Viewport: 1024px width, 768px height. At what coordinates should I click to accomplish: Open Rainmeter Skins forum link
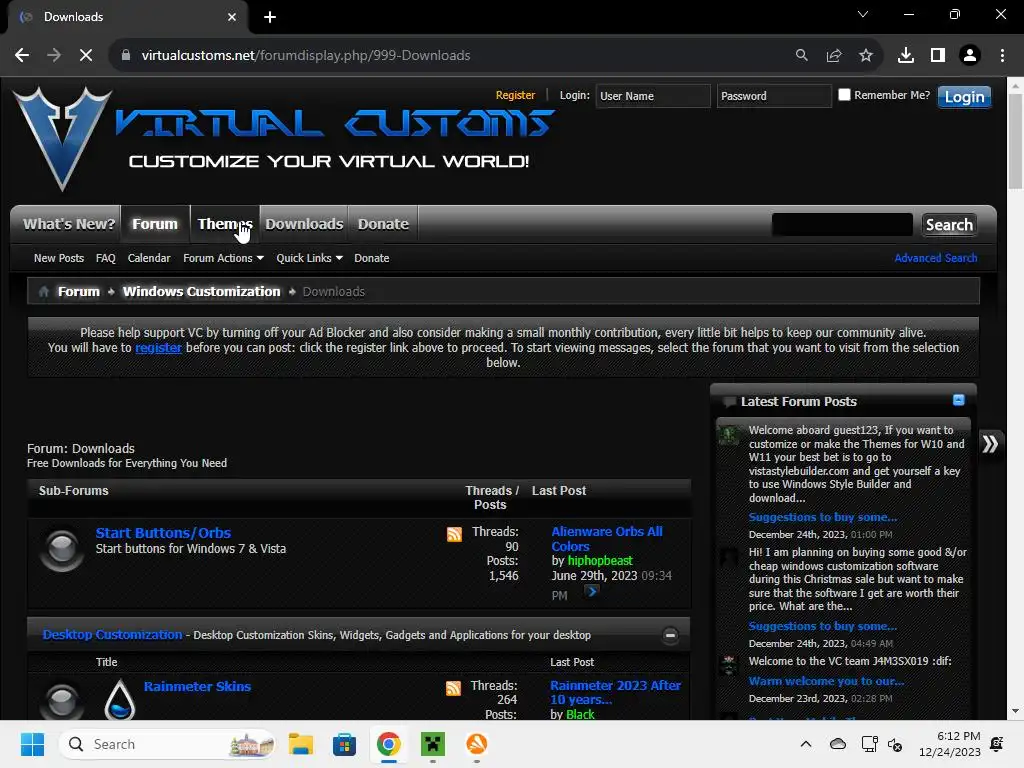pyautogui.click(x=197, y=686)
